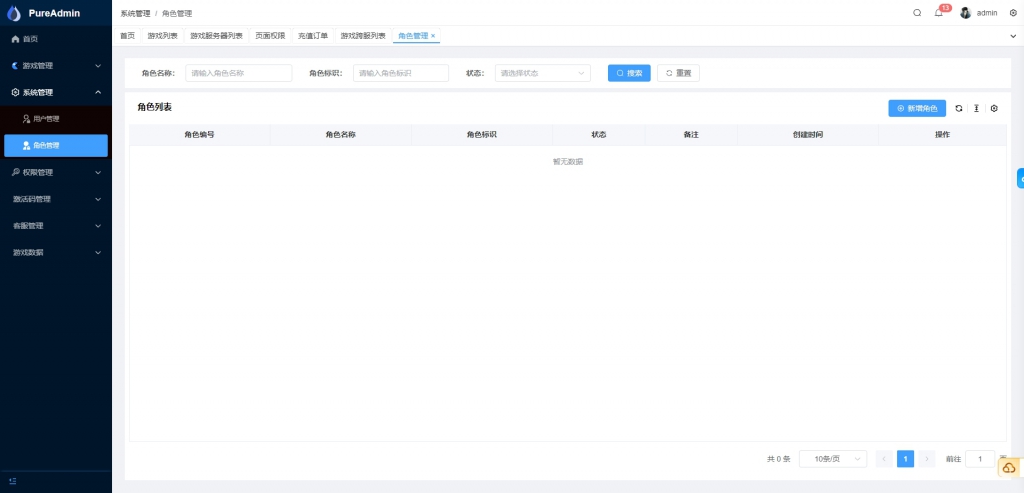Click the PureAdmin water-drop logo
This screenshot has height=493, width=1024.
[x=14, y=13]
